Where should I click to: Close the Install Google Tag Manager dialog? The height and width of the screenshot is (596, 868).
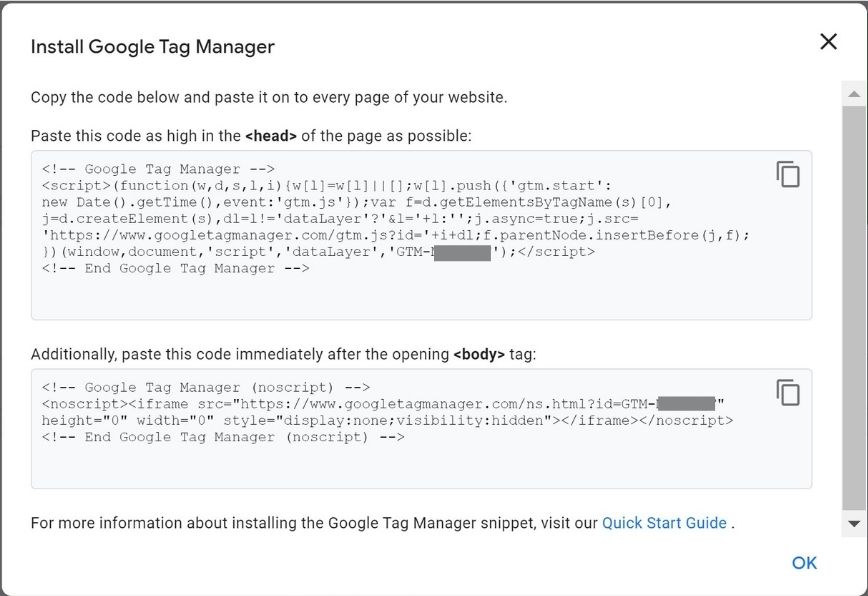(x=828, y=42)
